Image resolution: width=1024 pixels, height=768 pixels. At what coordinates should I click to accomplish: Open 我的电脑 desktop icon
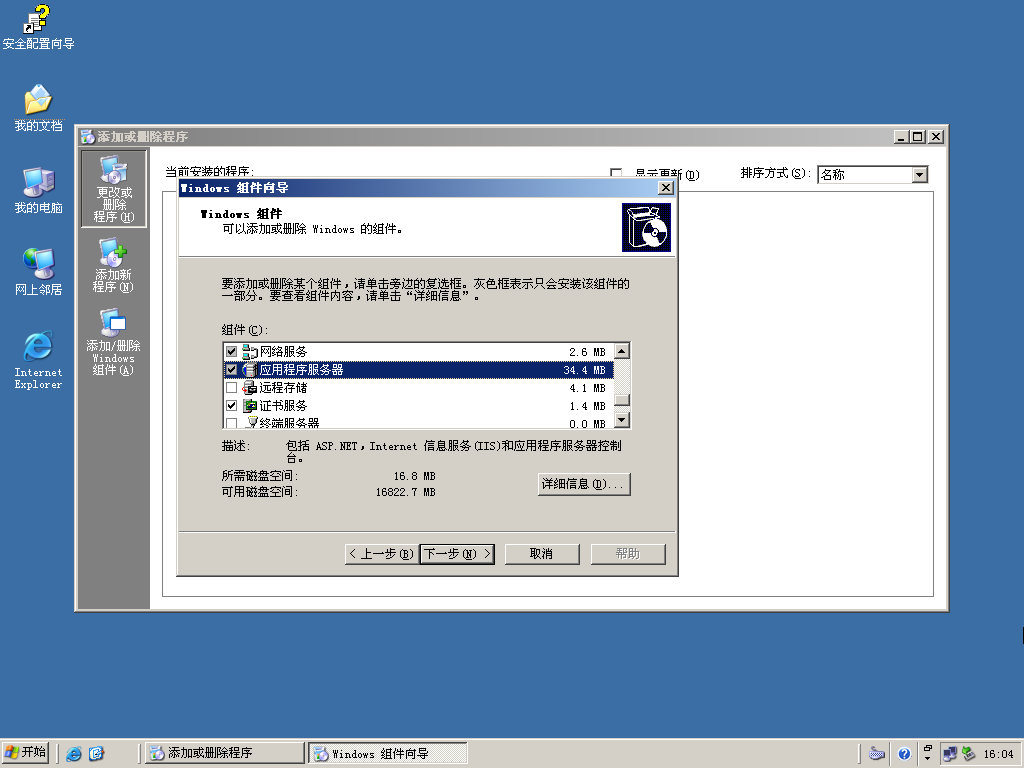click(x=38, y=189)
